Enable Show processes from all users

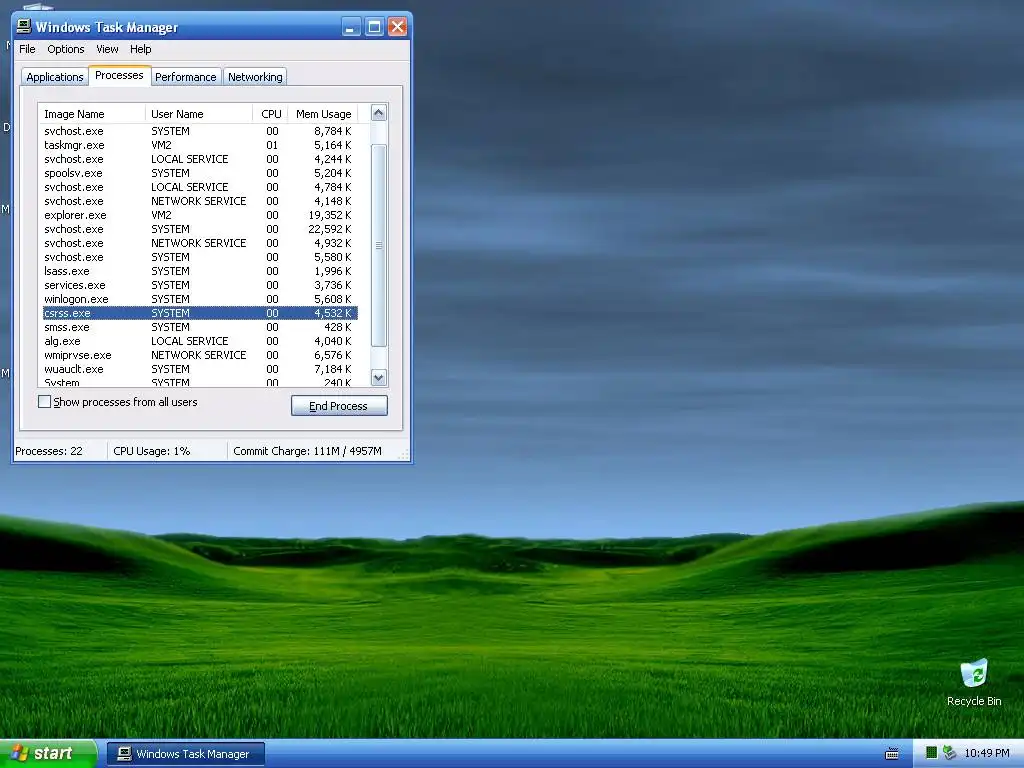[44, 402]
